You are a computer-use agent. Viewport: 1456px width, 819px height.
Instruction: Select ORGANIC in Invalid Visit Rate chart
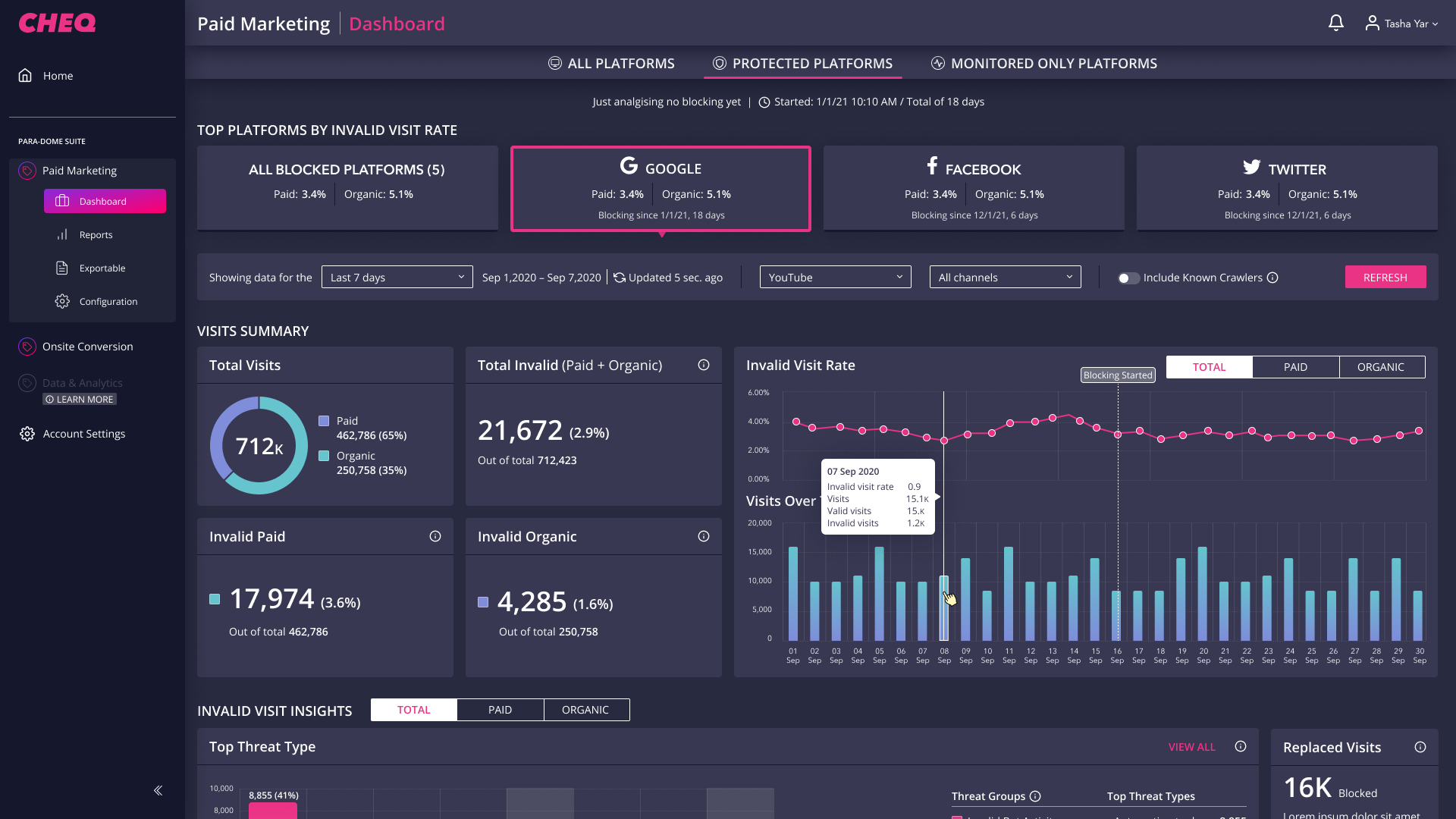click(1382, 367)
